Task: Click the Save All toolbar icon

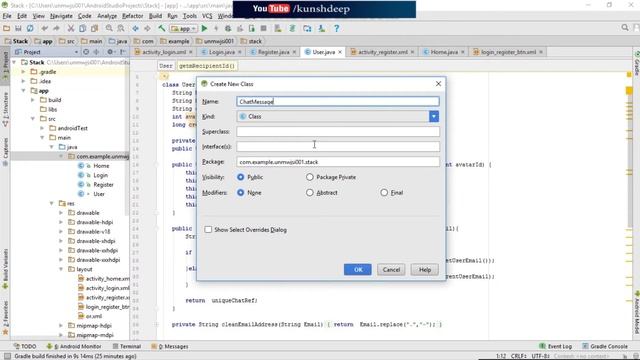Action: click(x=18, y=29)
